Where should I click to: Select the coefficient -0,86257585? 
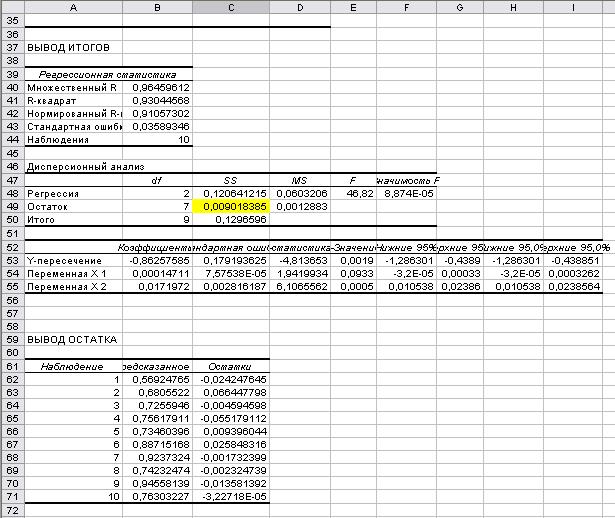coord(157,260)
